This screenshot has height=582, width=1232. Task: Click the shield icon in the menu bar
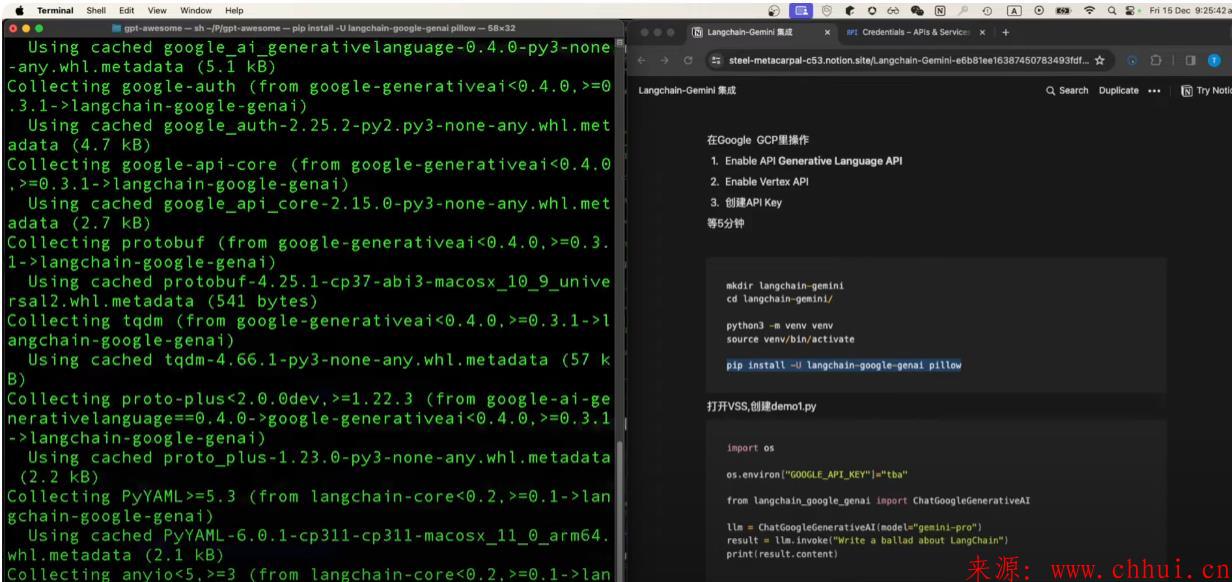tap(828, 10)
